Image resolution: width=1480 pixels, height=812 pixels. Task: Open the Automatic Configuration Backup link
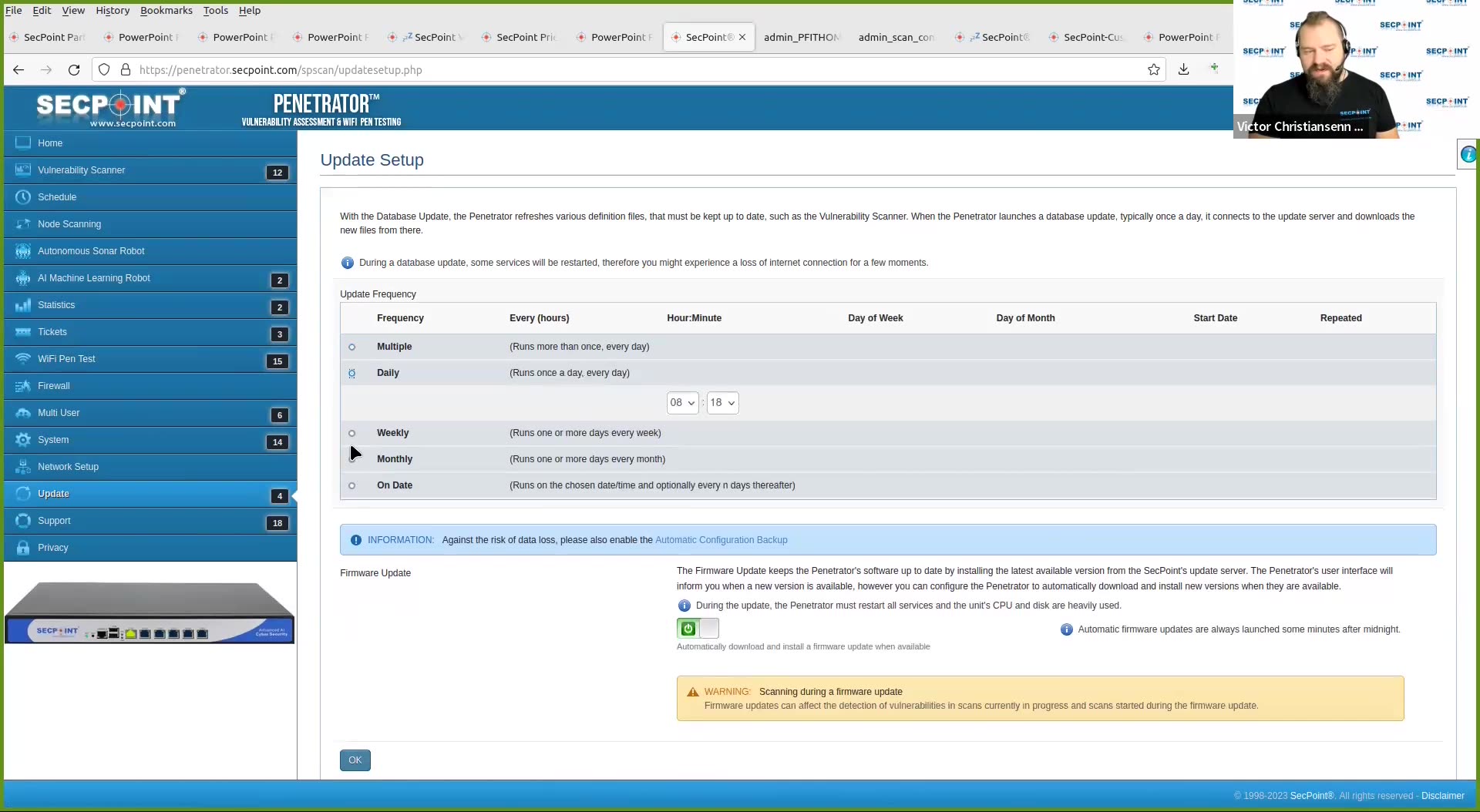tap(721, 539)
